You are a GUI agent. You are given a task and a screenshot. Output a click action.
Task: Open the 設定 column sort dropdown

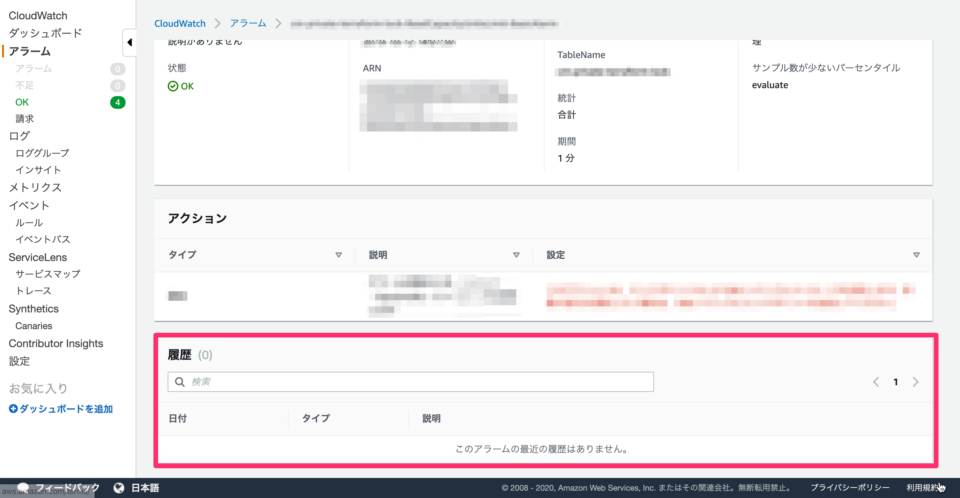[x=916, y=255]
